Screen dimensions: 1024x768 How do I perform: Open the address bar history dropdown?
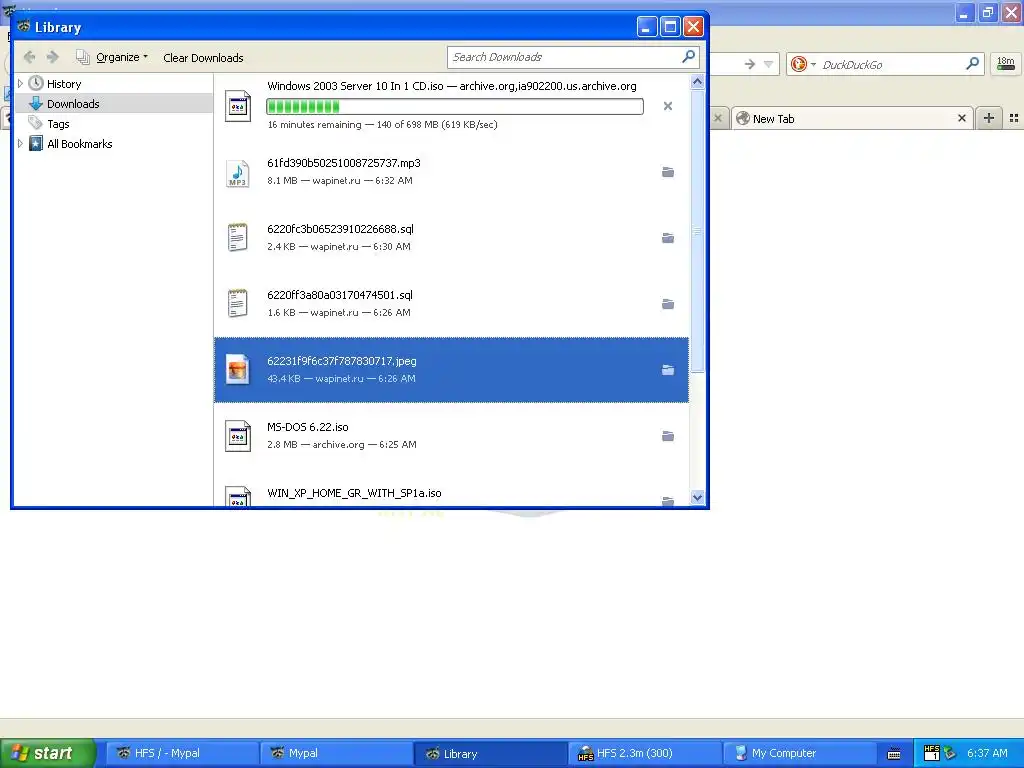coord(769,64)
